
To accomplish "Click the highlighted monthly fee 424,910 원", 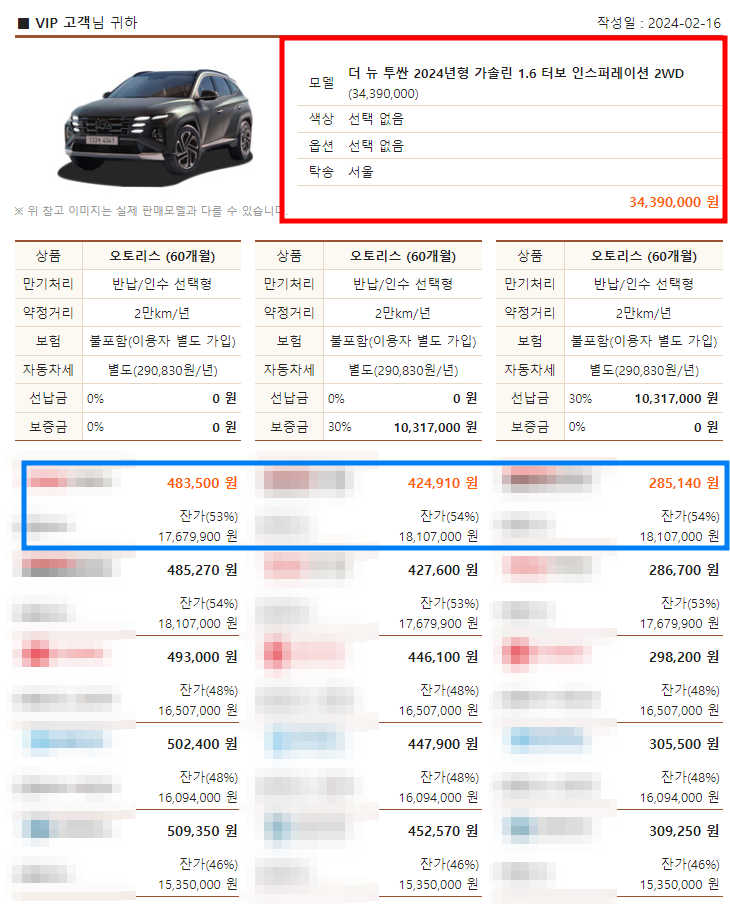I will pos(443,483).
